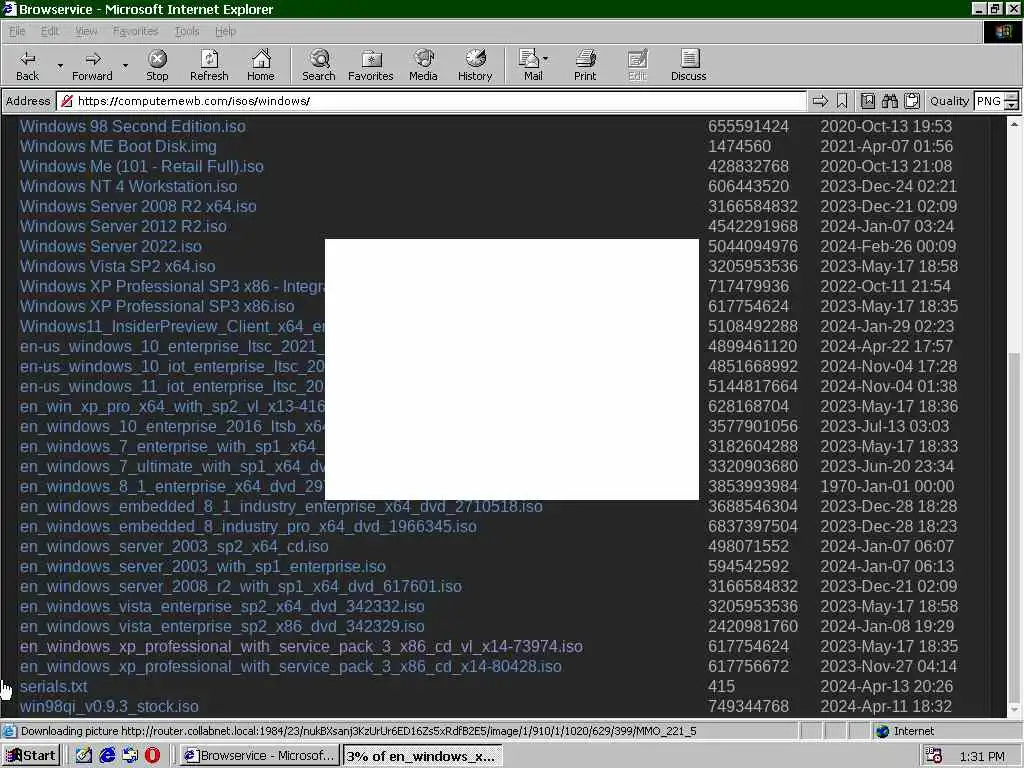The height and width of the screenshot is (768, 1024).
Task: Open the Media pane
Action: 423,65
